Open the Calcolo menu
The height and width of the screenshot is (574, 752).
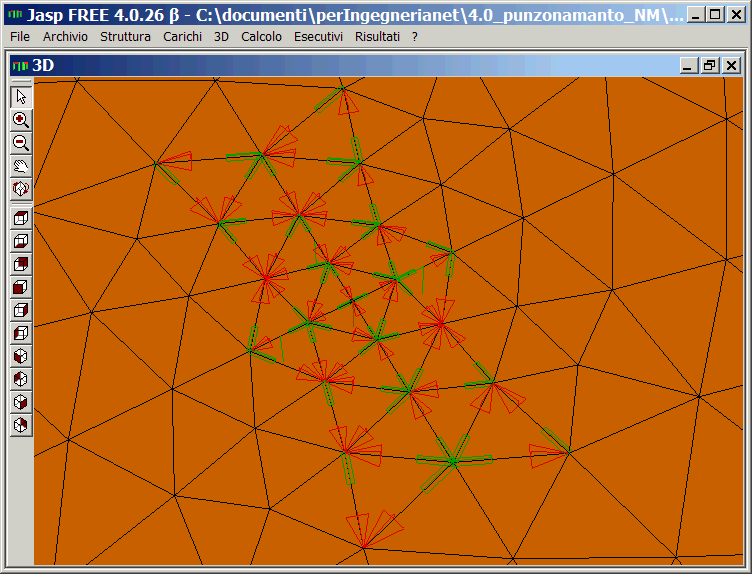[x=261, y=36]
